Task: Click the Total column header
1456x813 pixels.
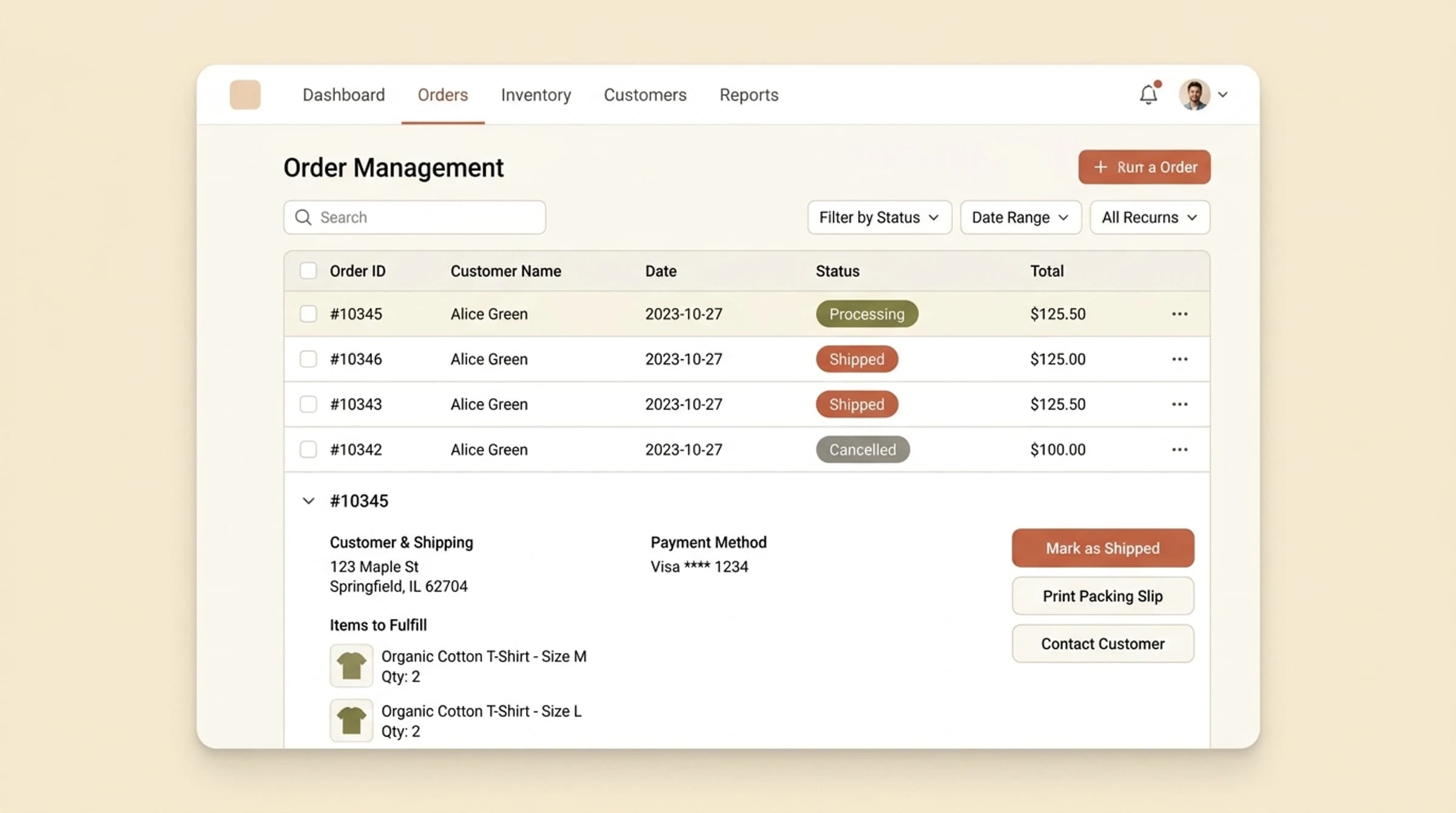Action: [x=1046, y=271]
